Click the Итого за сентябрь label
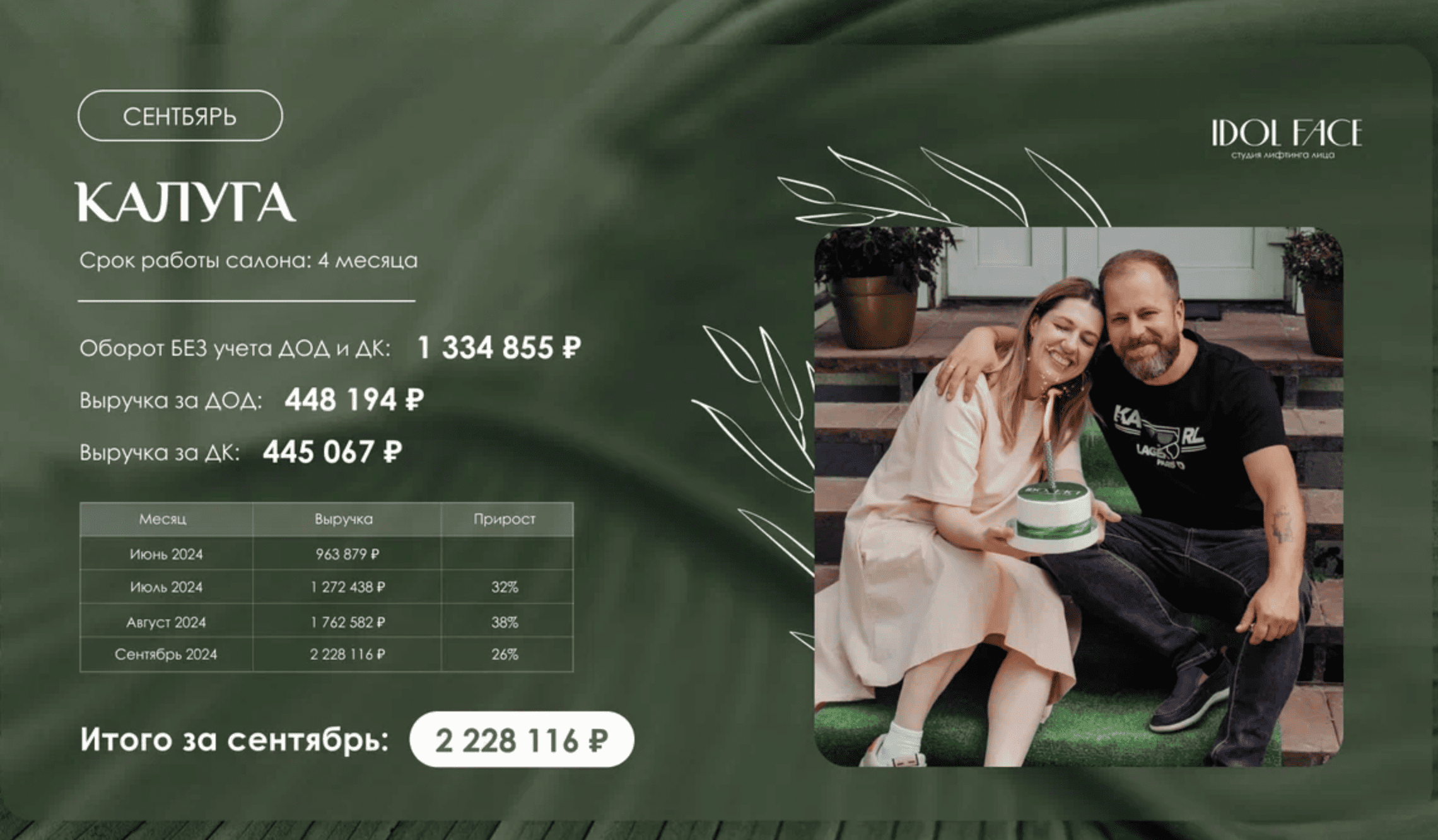The width and height of the screenshot is (1438, 840). click(x=235, y=740)
